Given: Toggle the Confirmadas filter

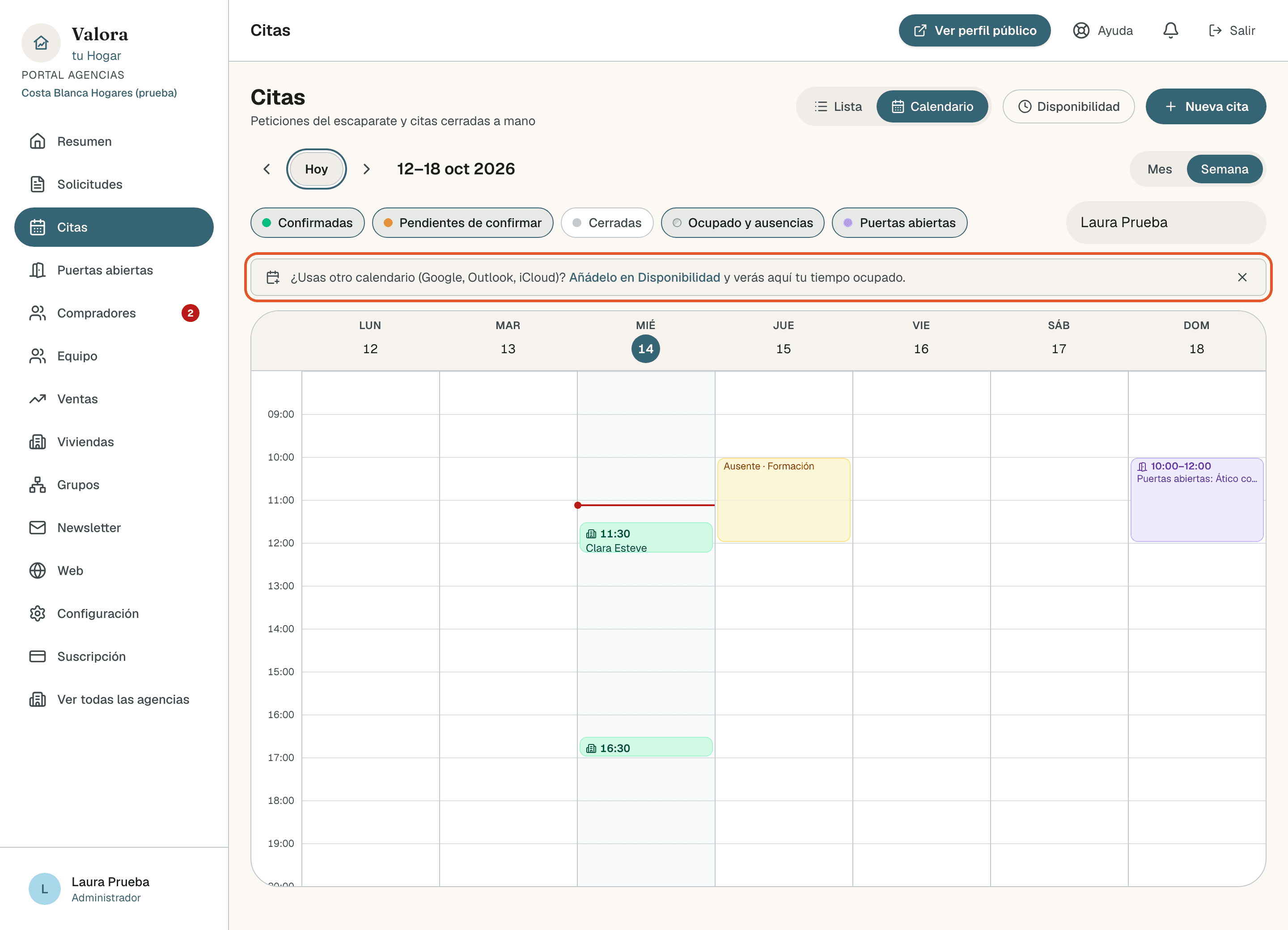Looking at the screenshot, I should click(x=307, y=223).
